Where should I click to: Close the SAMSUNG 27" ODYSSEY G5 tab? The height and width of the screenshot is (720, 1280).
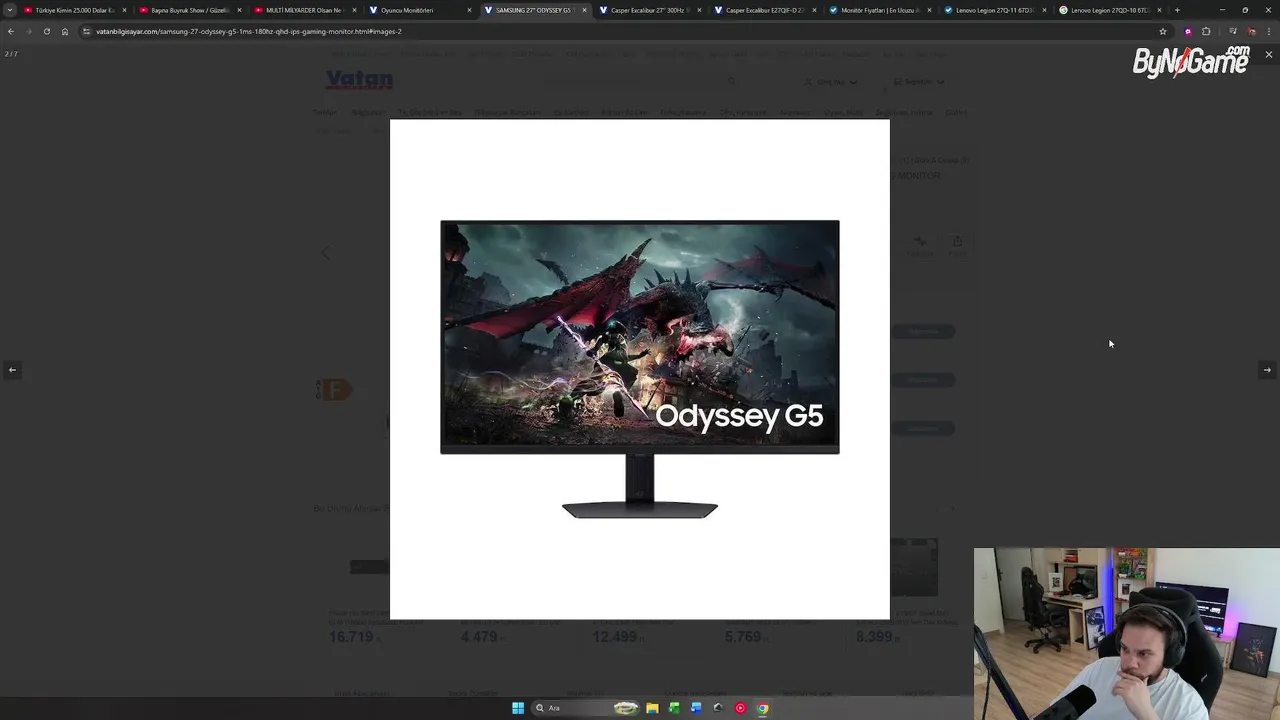pos(584,10)
